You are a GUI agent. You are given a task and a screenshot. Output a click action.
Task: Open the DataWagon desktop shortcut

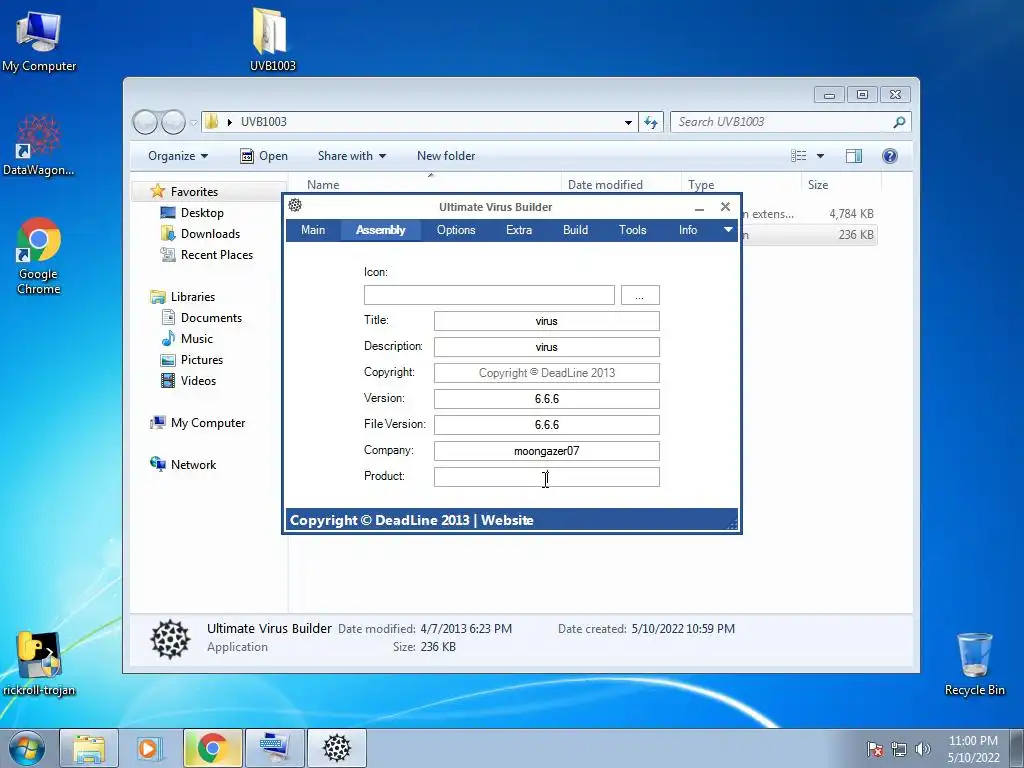tap(39, 145)
